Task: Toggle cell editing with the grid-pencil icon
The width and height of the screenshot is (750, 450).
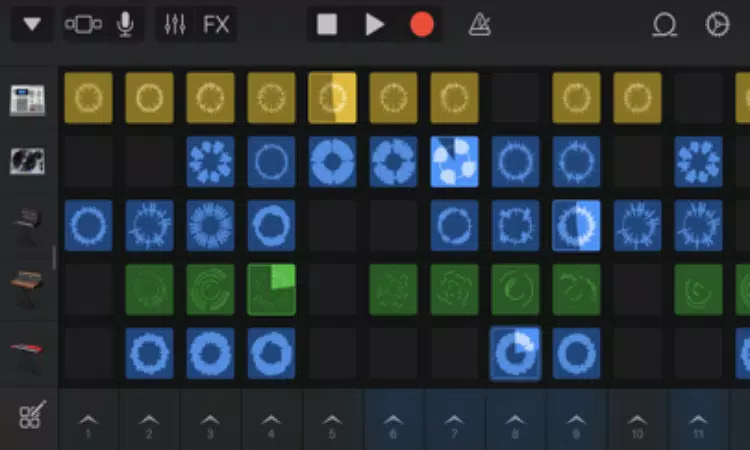Action: coord(32,415)
